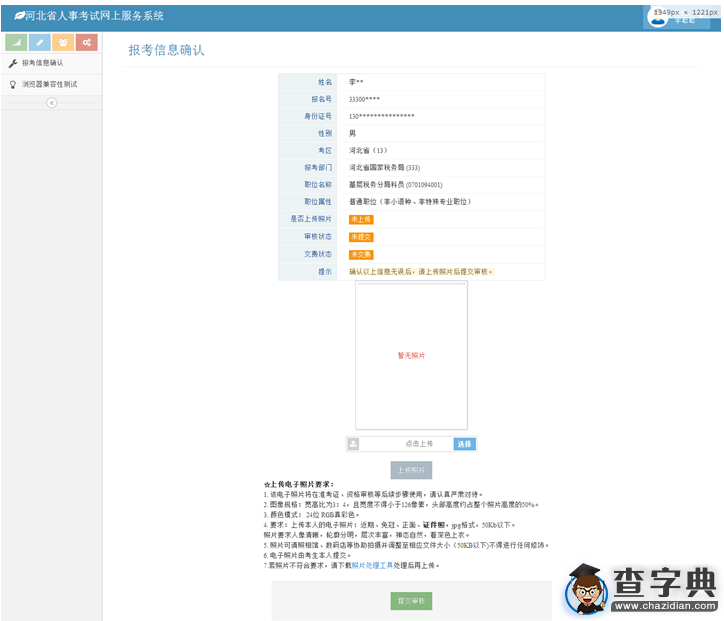Open 浏览器兼容性测试 in the sidebar

pyautogui.click(x=51, y=84)
